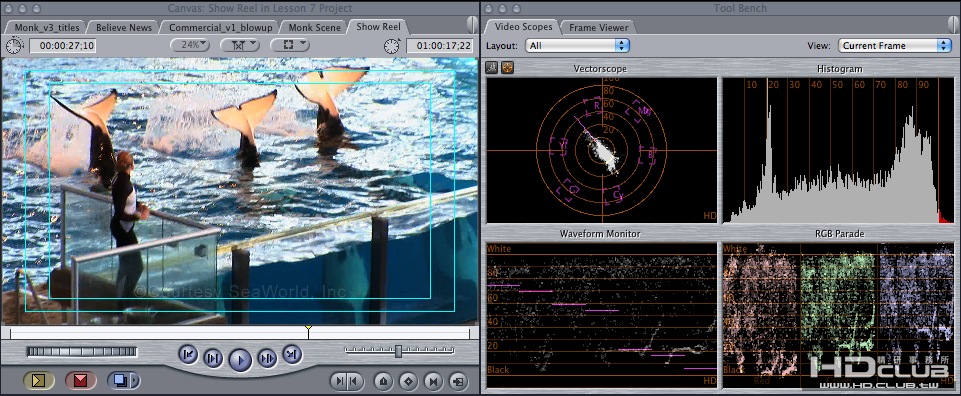Switch to the Frame Viewer tab
This screenshot has width=961, height=396.
598,27
